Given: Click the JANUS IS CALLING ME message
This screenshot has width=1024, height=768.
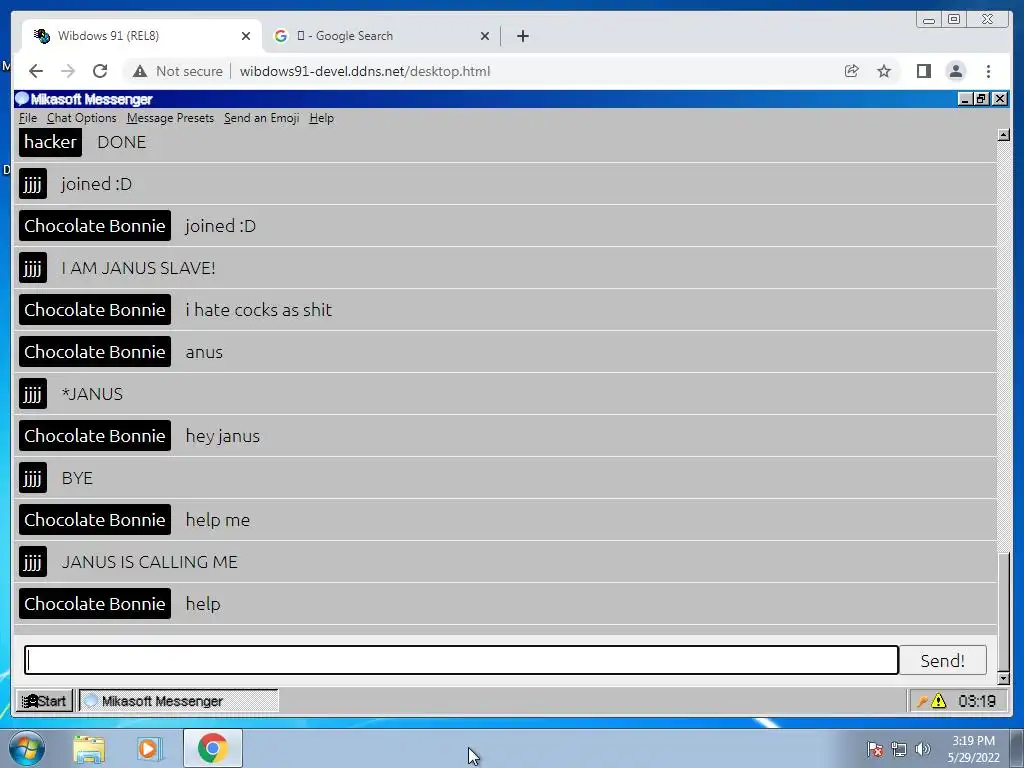Looking at the screenshot, I should [x=150, y=562].
